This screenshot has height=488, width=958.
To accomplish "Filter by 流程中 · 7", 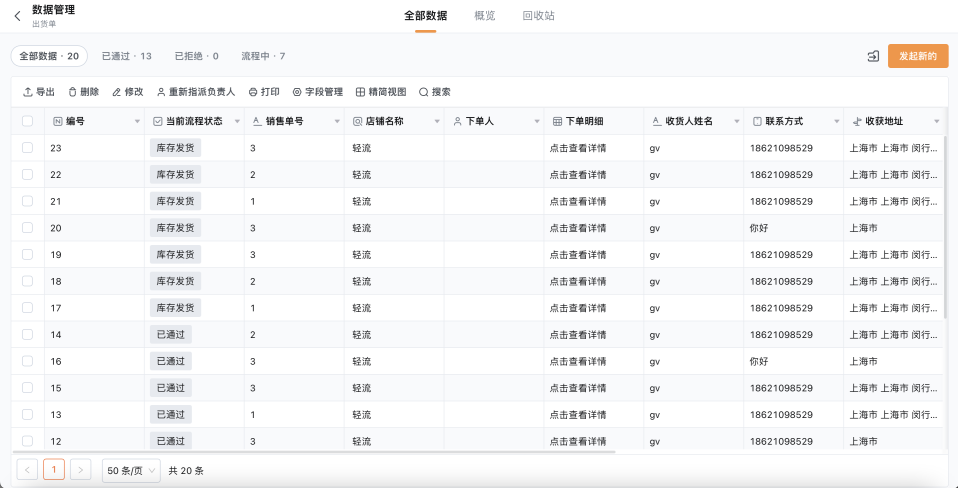I will point(263,56).
